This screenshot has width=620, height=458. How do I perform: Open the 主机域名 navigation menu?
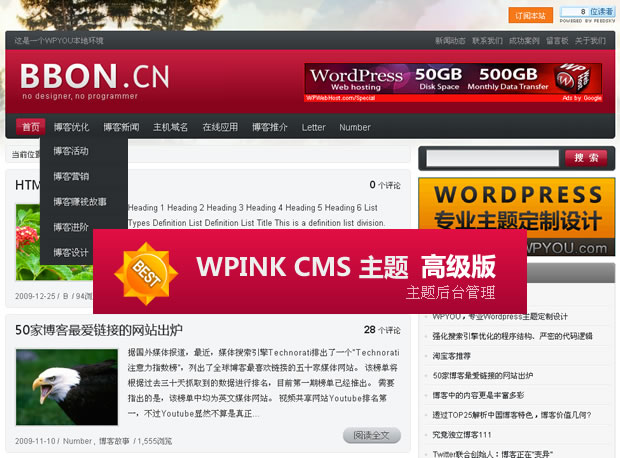point(170,127)
